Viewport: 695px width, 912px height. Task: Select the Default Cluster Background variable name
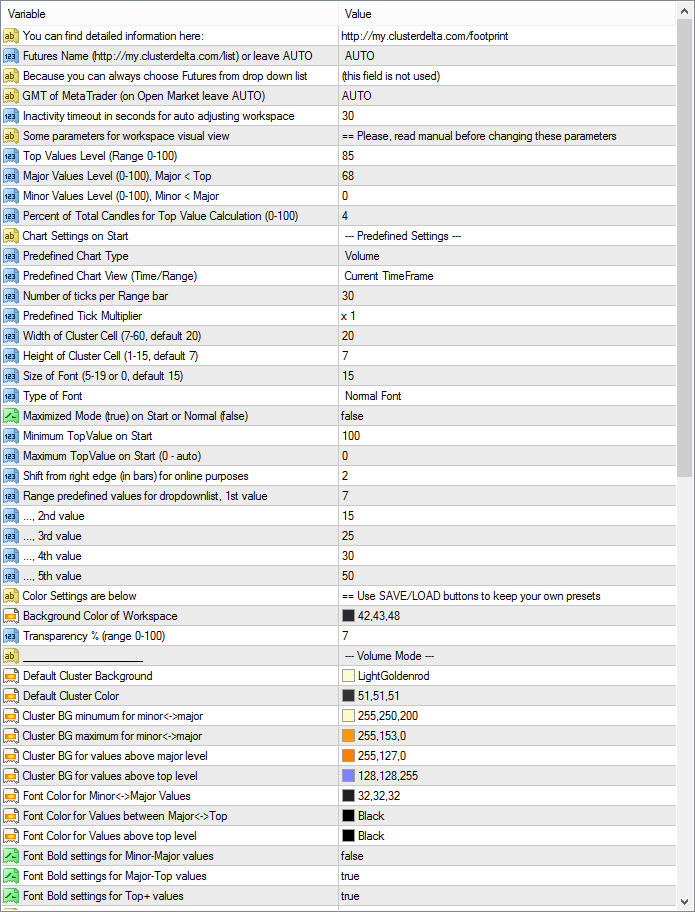click(87, 676)
